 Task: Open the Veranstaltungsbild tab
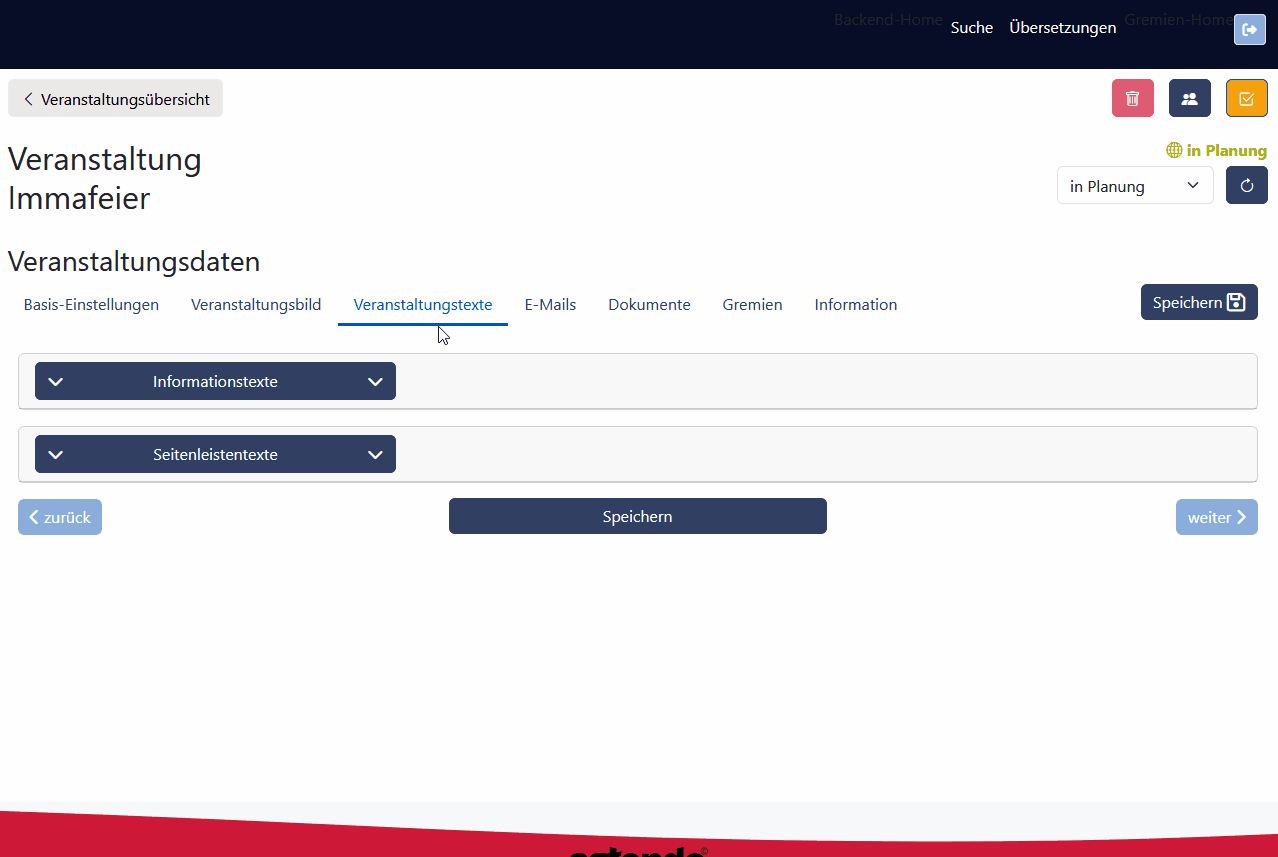(256, 305)
